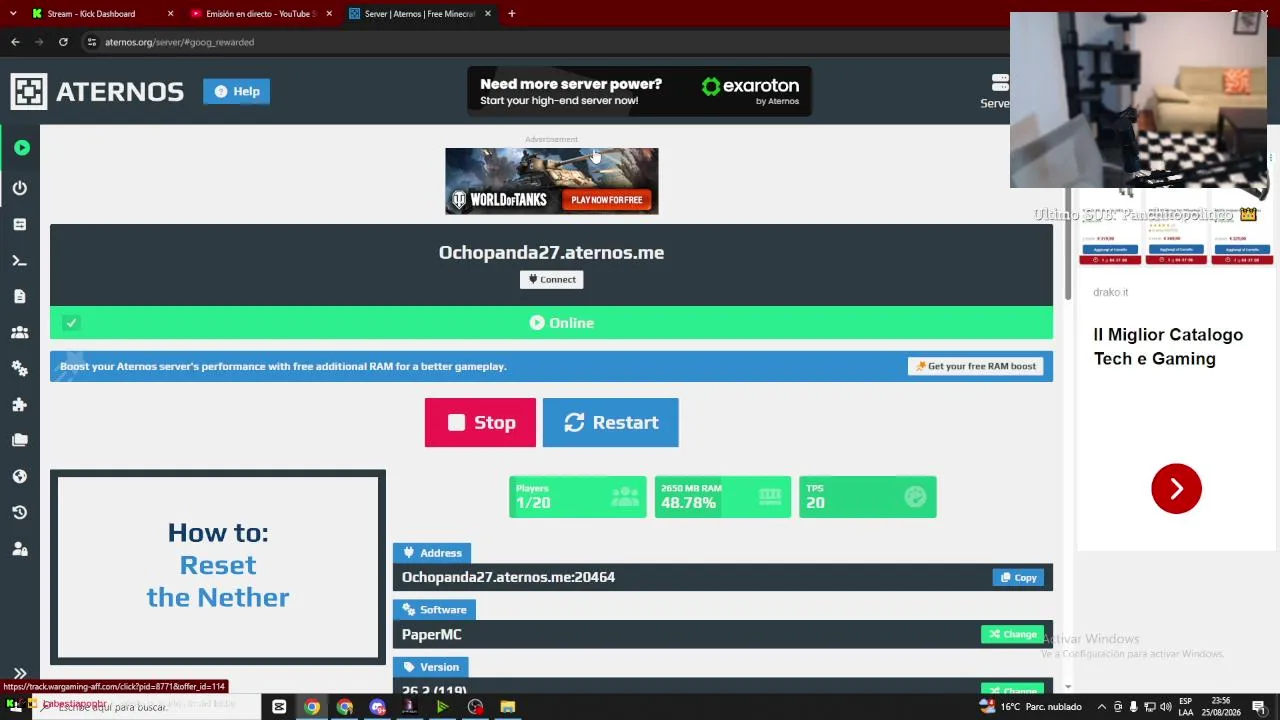View site information icon in address bar
The height and width of the screenshot is (720, 1280).
pyautogui.click(x=92, y=42)
